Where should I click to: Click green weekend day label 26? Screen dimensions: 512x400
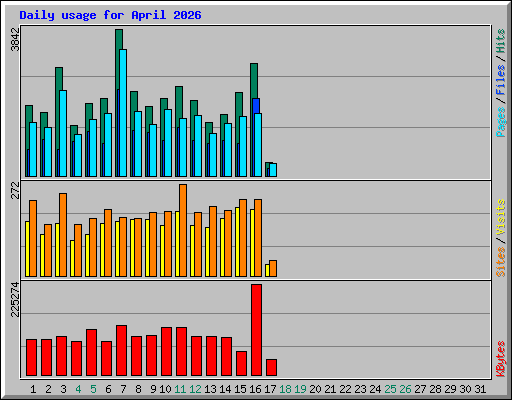click(x=405, y=389)
